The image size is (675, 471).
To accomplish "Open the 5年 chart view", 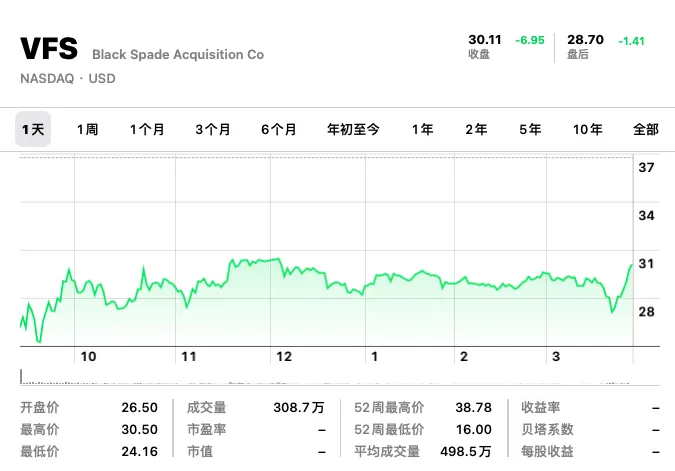I will tap(530, 129).
